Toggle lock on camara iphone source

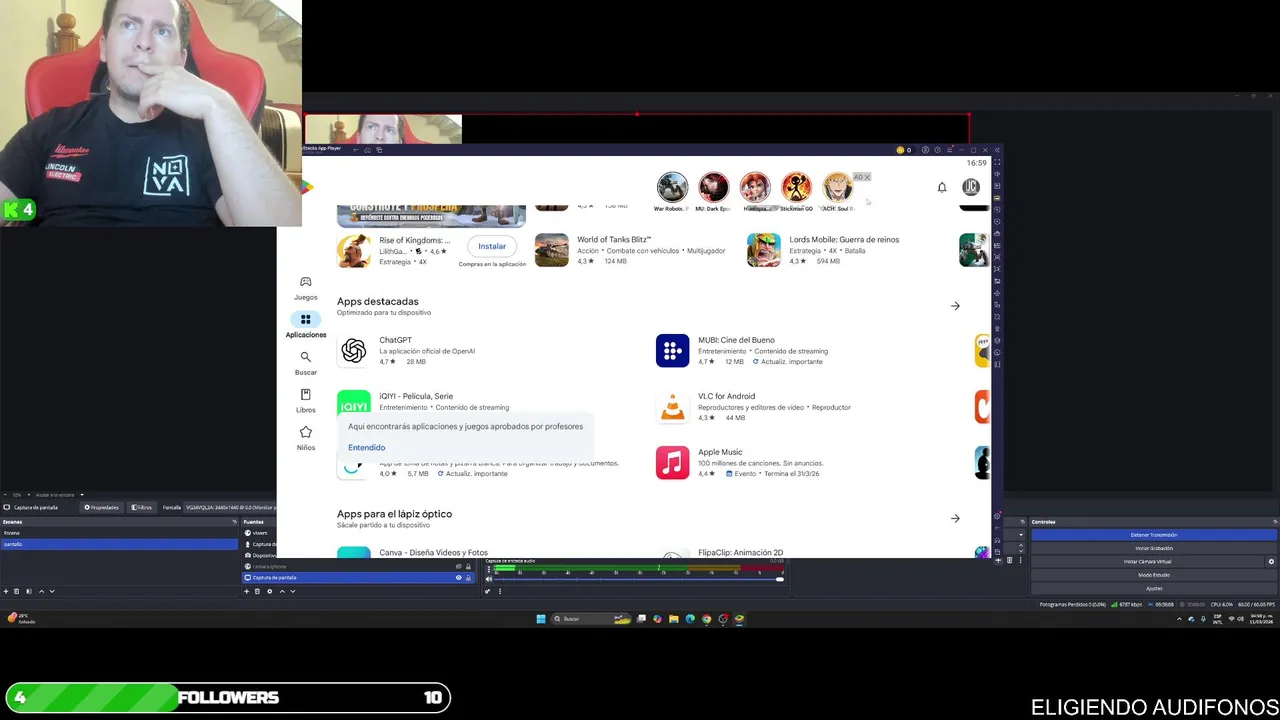[x=468, y=566]
